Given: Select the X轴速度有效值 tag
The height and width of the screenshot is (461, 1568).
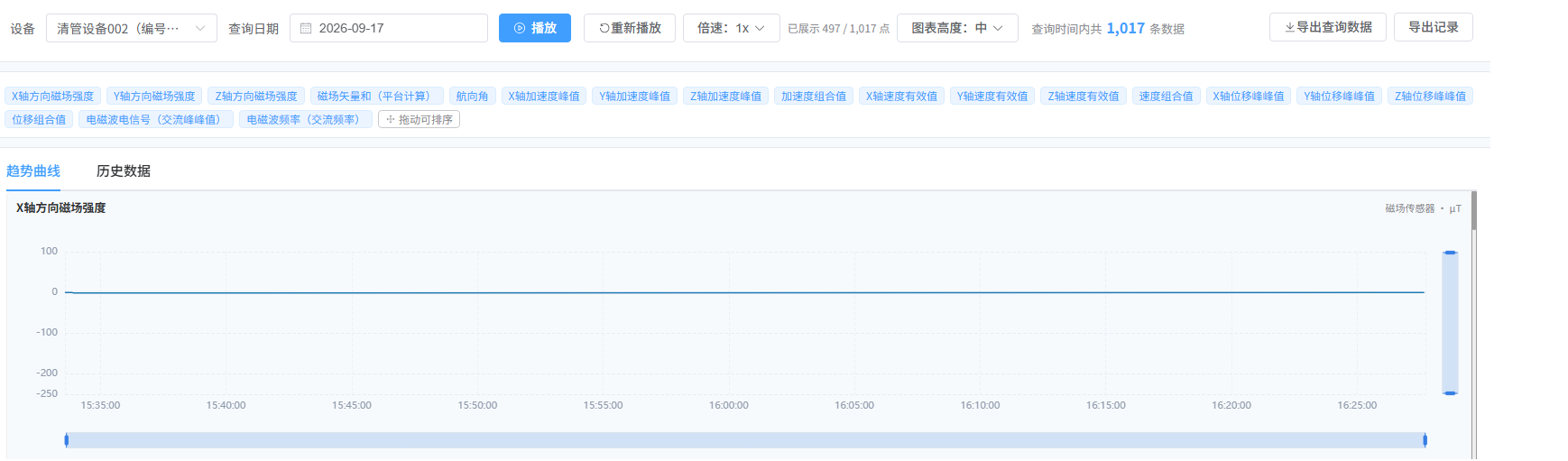Looking at the screenshot, I should click(x=902, y=96).
